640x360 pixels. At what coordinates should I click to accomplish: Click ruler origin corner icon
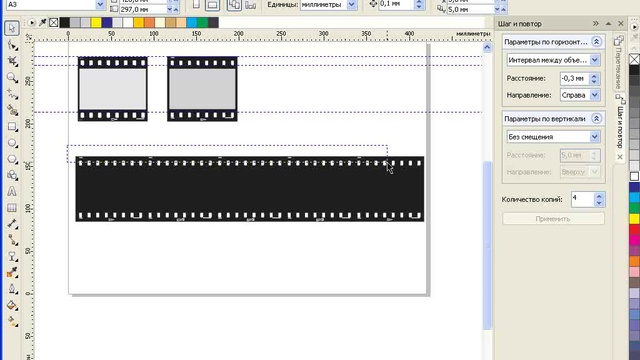click(x=29, y=37)
